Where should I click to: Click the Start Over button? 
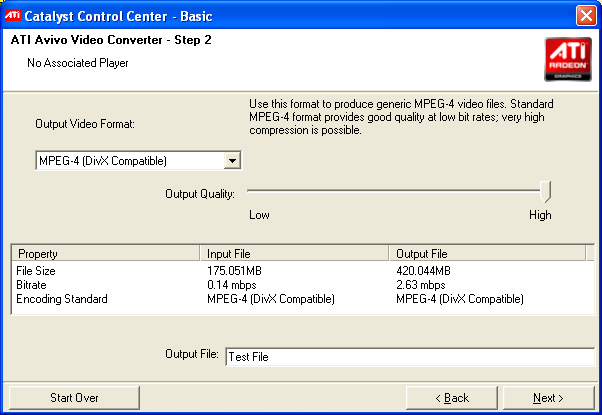click(74, 398)
